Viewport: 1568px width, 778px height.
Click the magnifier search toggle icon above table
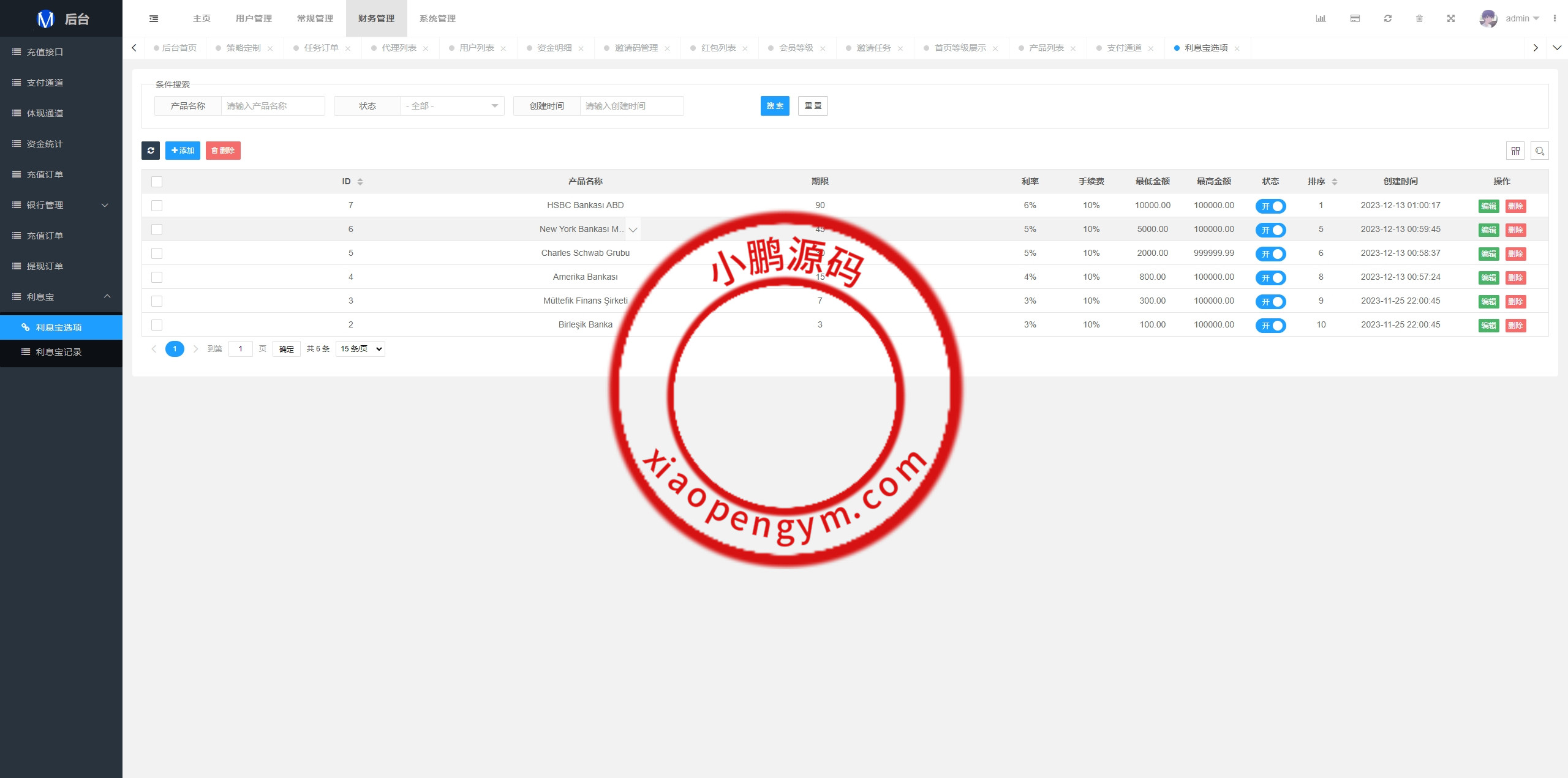pos(1540,151)
